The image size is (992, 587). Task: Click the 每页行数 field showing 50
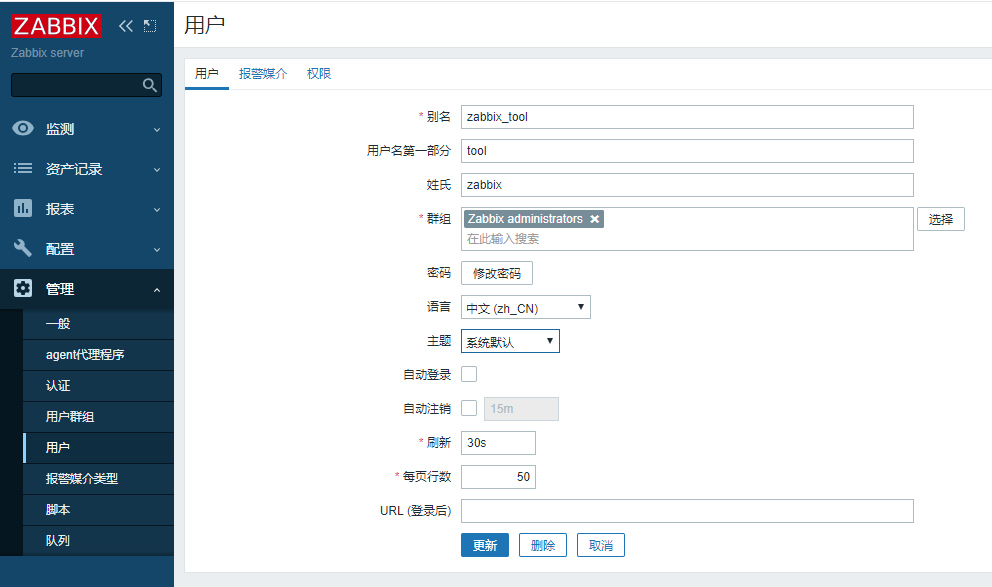[x=499, y=477]
